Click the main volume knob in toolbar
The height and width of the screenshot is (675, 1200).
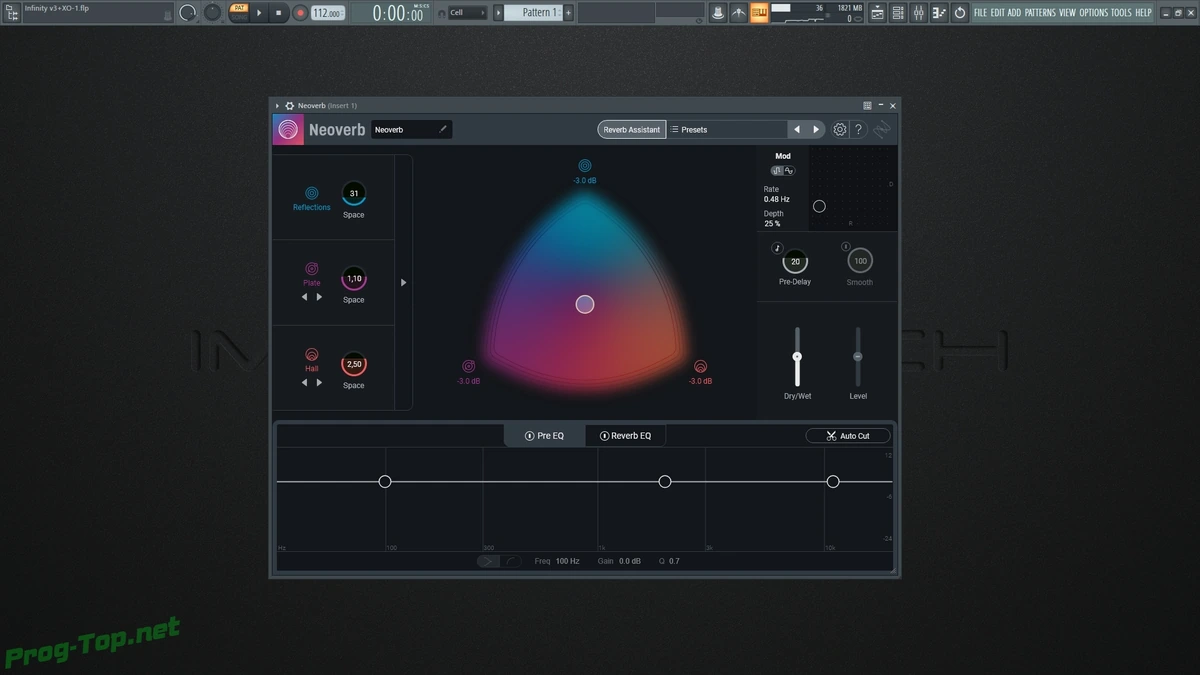click(188, 13)
